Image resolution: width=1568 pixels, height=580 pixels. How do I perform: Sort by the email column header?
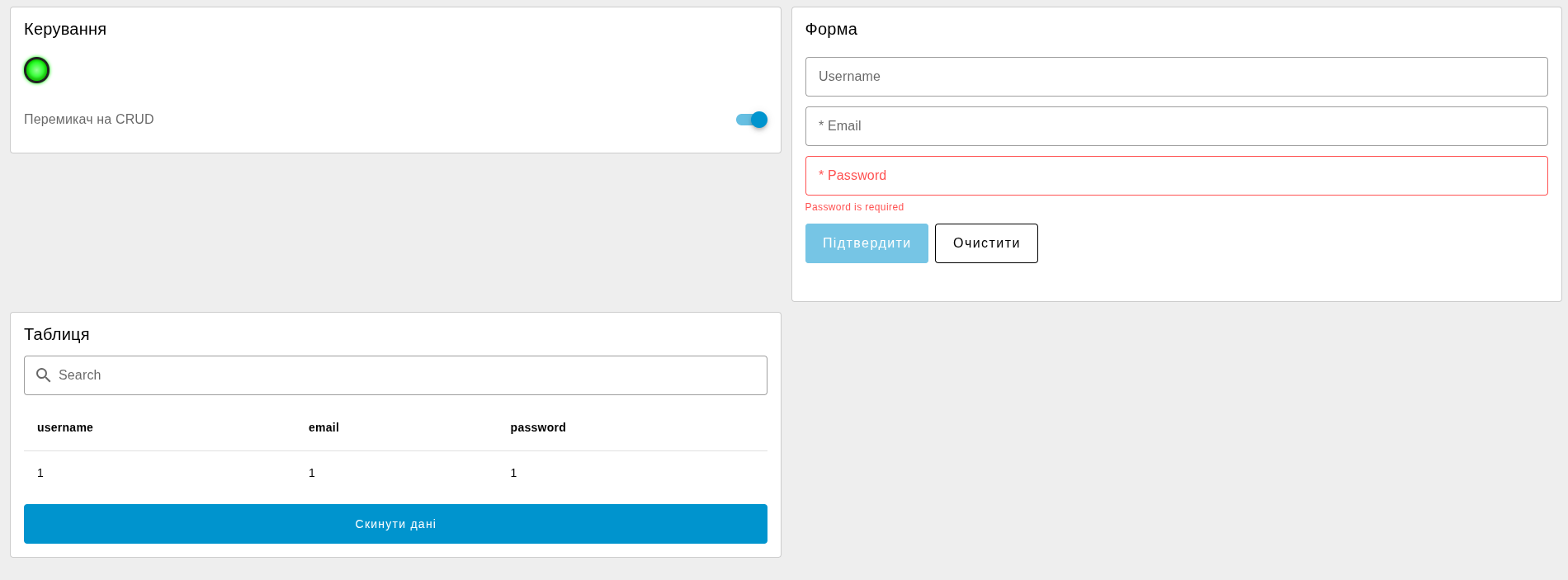[324, 427]
